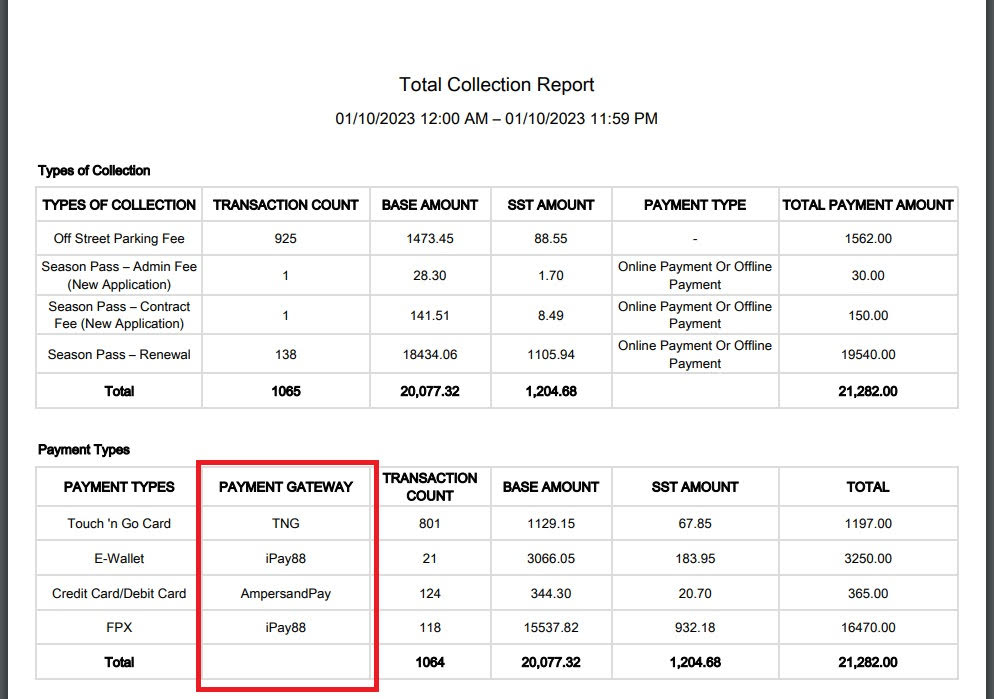The width and height of the screenshot is (994, 699).
Task: Select the Off Street Parking Fee row label
Action: tap(119, 238)
